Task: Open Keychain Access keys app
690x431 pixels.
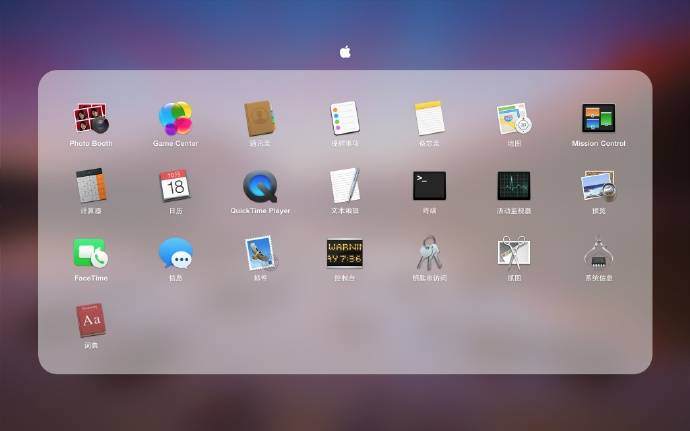Action: (x=429, y=253)
